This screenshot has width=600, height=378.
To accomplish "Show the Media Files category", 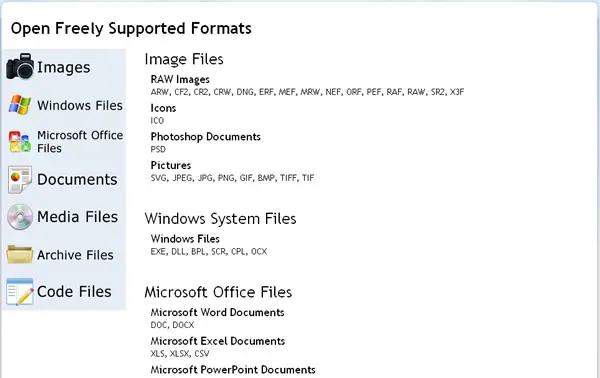I will [x=77, y=217].
